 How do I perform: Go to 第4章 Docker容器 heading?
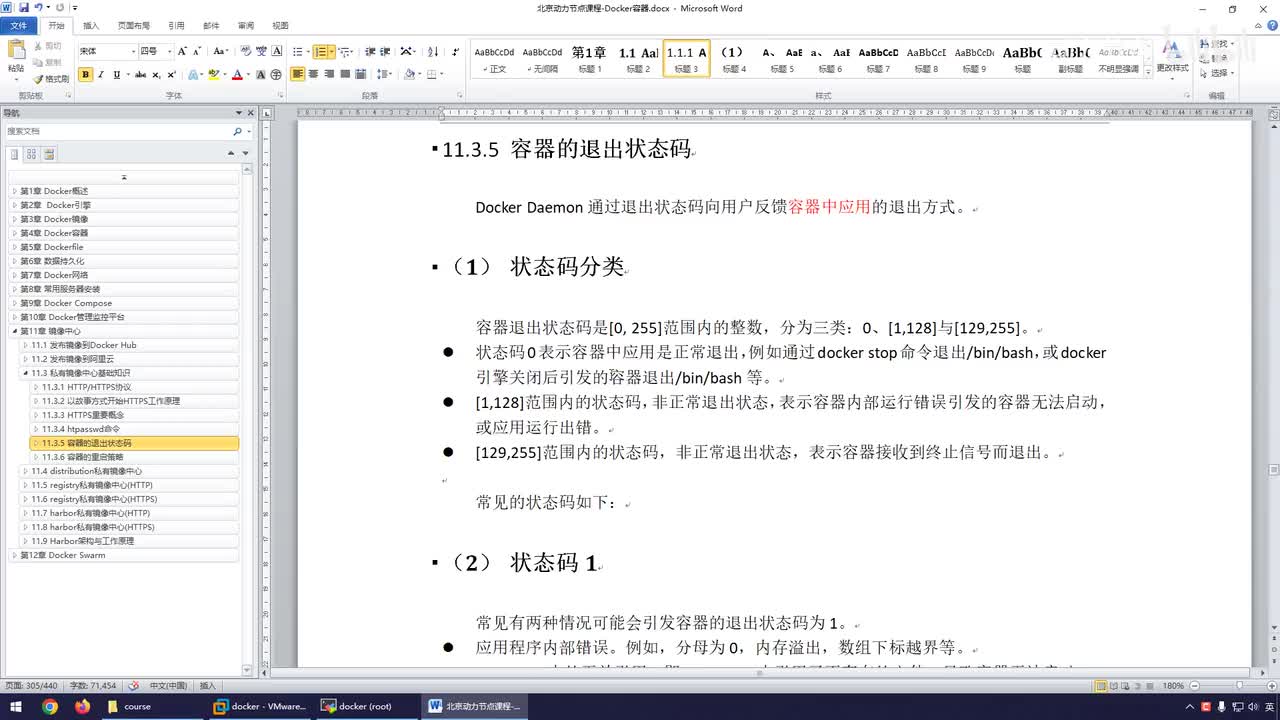coord(54,233)
